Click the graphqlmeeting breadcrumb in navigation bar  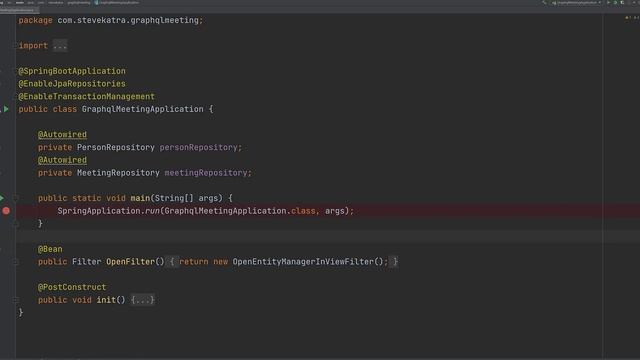pyautogui.click(x=78, y=2)
